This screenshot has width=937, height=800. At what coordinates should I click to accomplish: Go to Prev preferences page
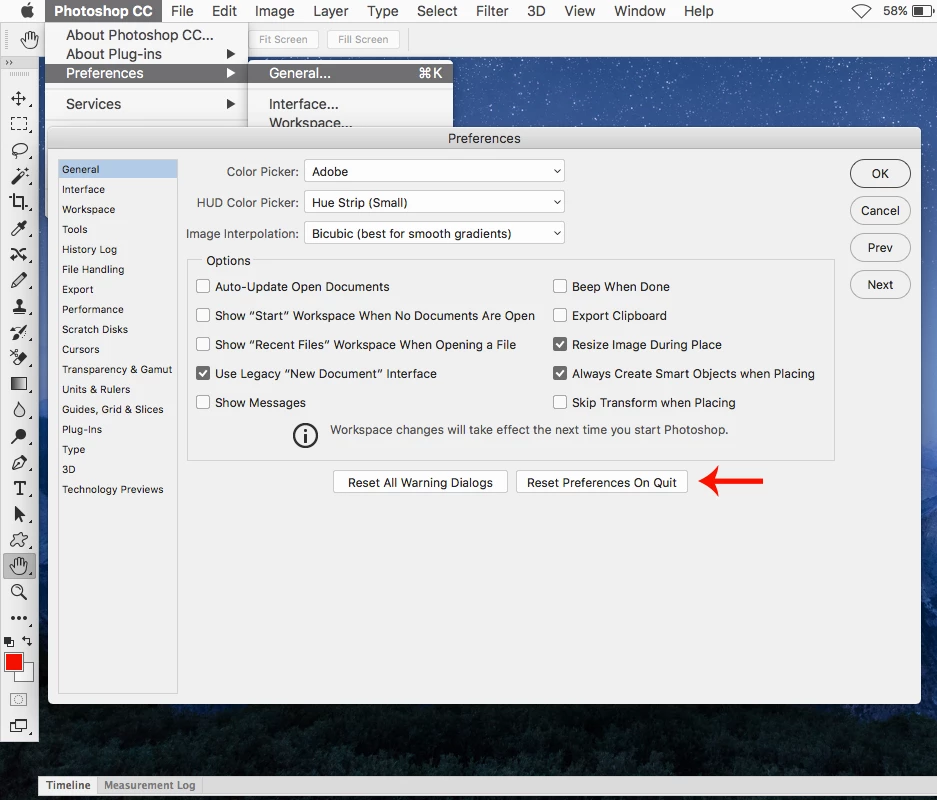[880, 247]
